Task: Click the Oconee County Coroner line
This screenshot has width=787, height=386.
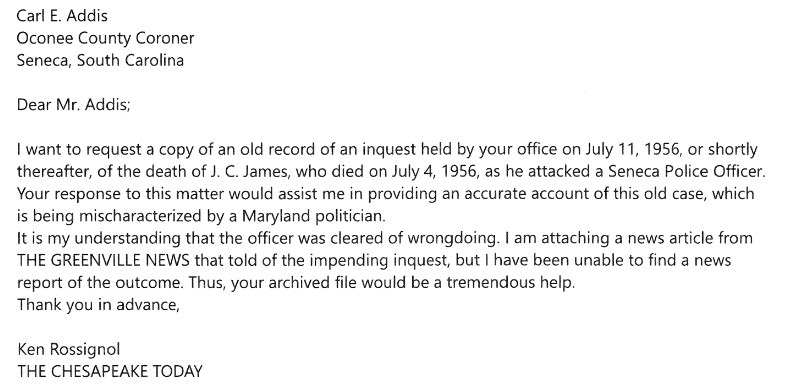Action: pyautogui.click(x=105, y=38)
